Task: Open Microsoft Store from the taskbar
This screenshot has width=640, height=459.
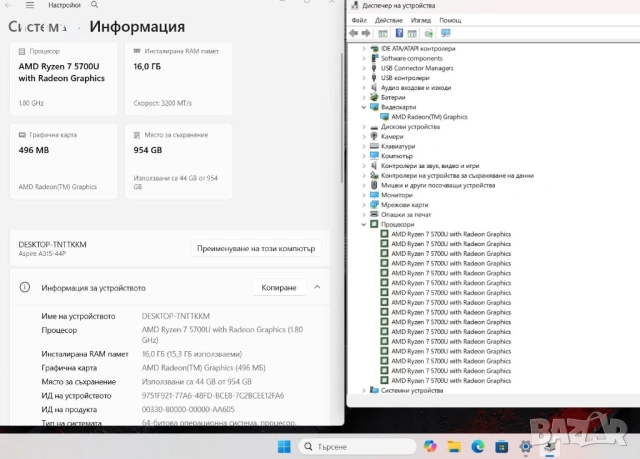Action: coord(502,446)
